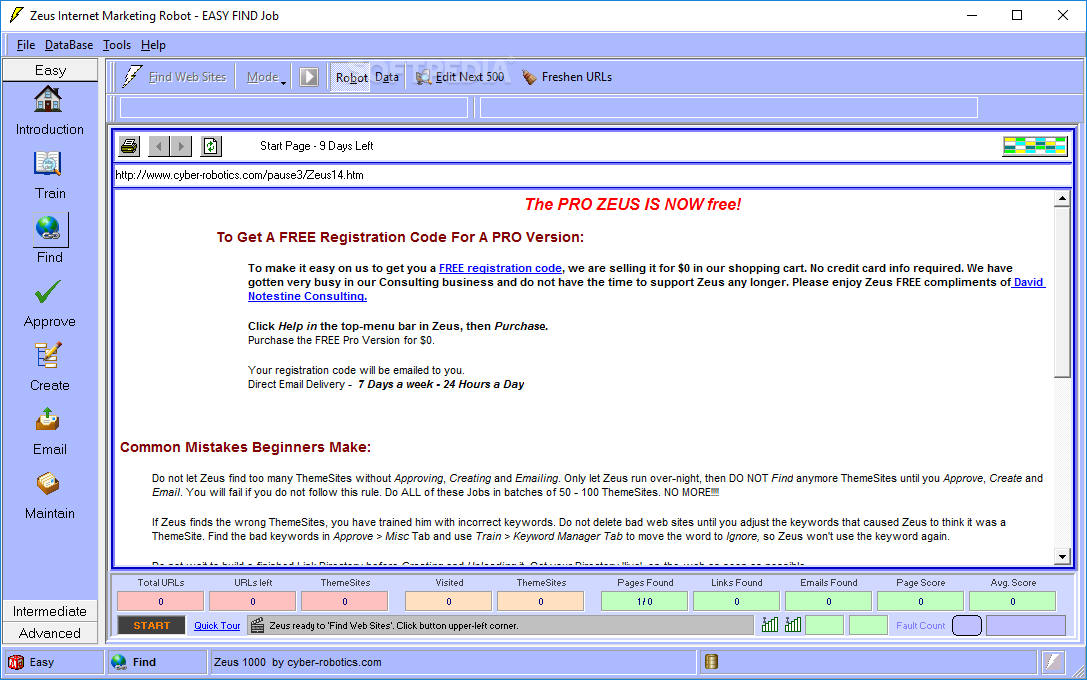This screenshot has width=1087, height=680.
Task: Click the Find globe icon in status bar
Action: tap(119, 662)
